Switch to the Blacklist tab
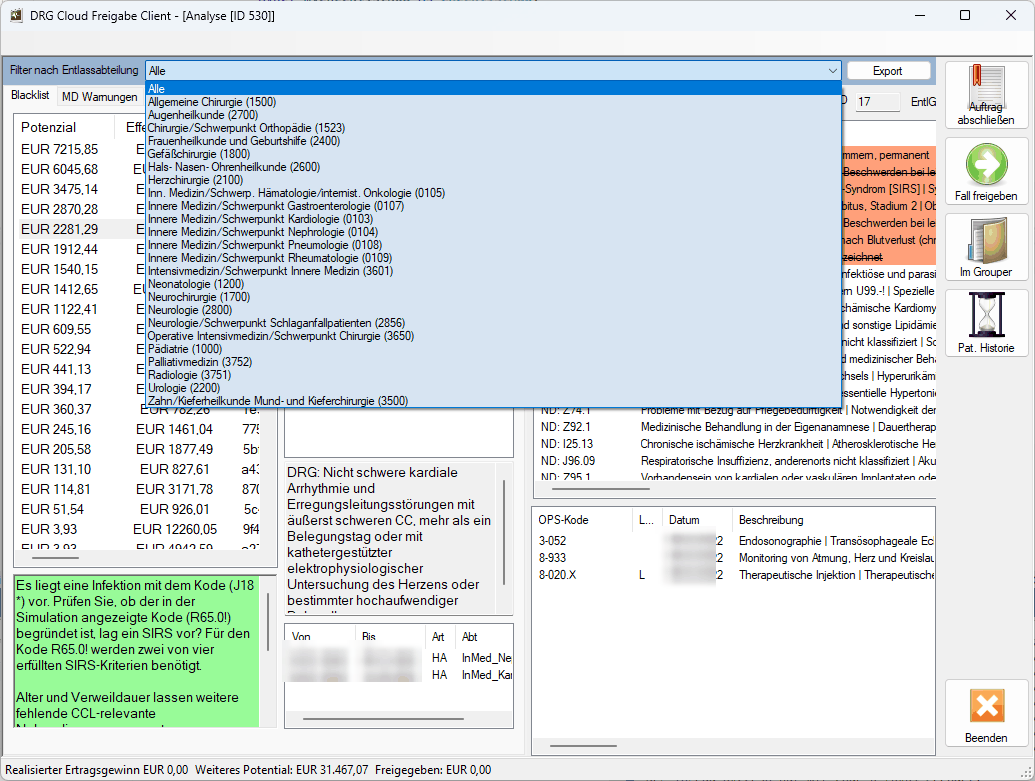 coord(30,96)
